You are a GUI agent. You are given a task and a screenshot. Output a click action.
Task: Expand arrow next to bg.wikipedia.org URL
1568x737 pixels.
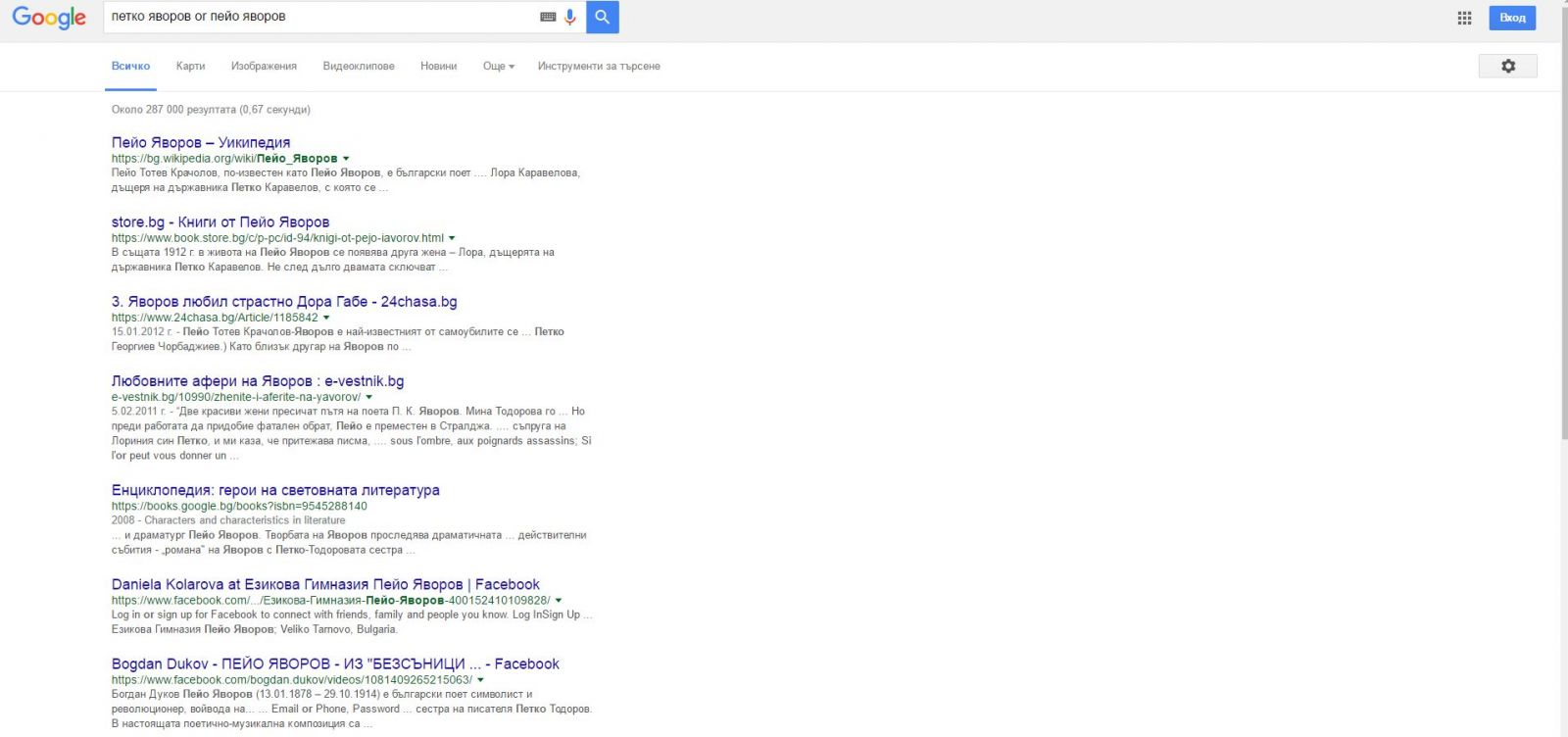click(346, 159)
